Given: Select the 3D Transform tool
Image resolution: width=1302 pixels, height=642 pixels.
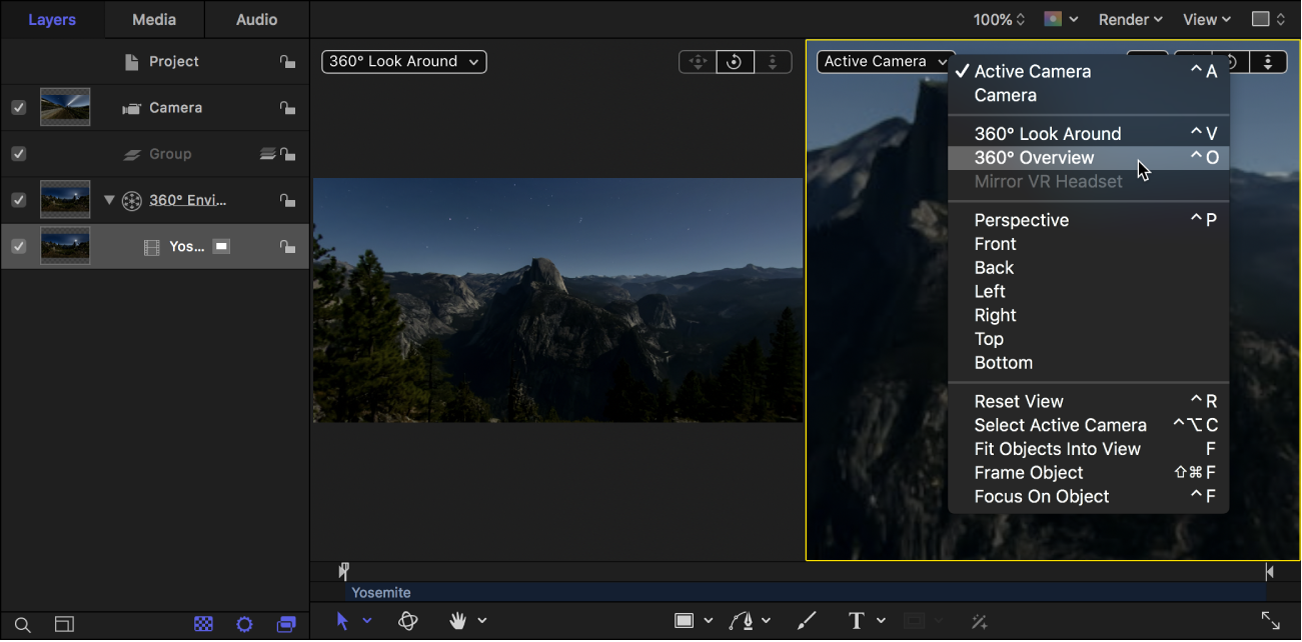Looking at the screenshot, I should click(x=408, y=621).
